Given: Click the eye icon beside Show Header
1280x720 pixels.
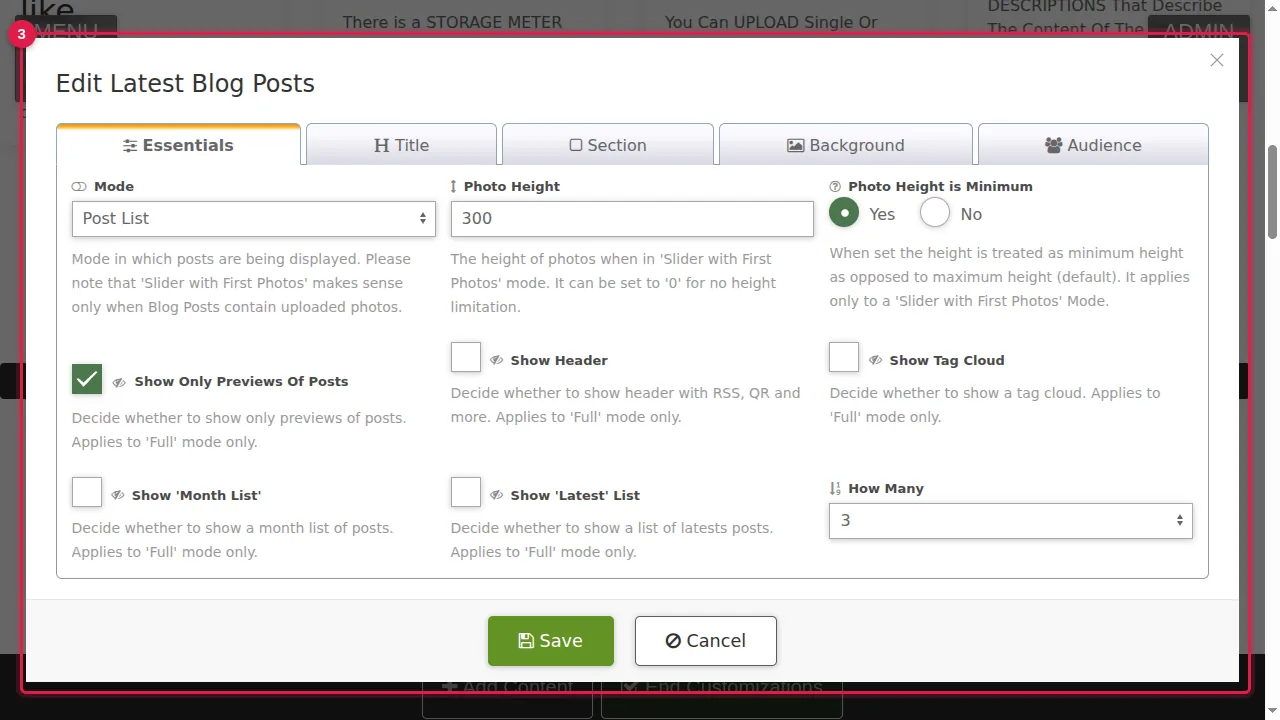Looking at the screenshot, I should pos(497,360).
